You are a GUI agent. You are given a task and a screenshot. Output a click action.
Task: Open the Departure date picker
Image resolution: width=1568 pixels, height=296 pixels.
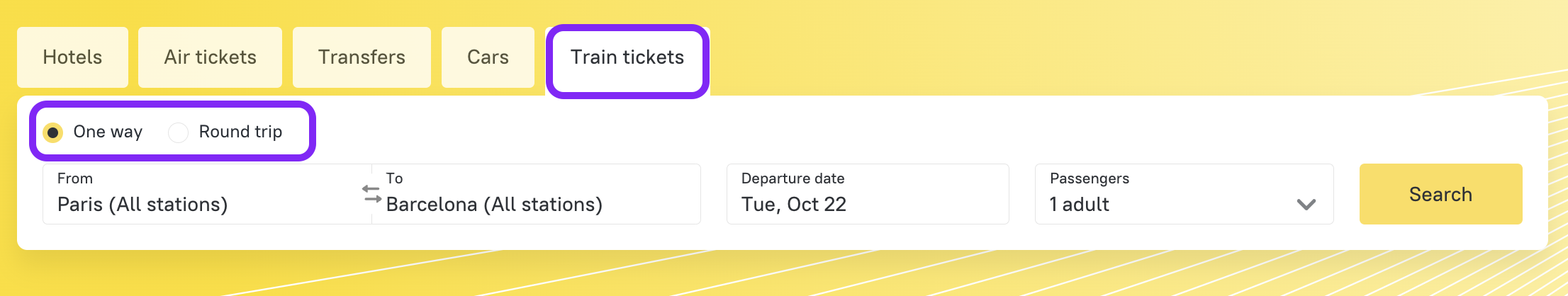coord(867,194)
